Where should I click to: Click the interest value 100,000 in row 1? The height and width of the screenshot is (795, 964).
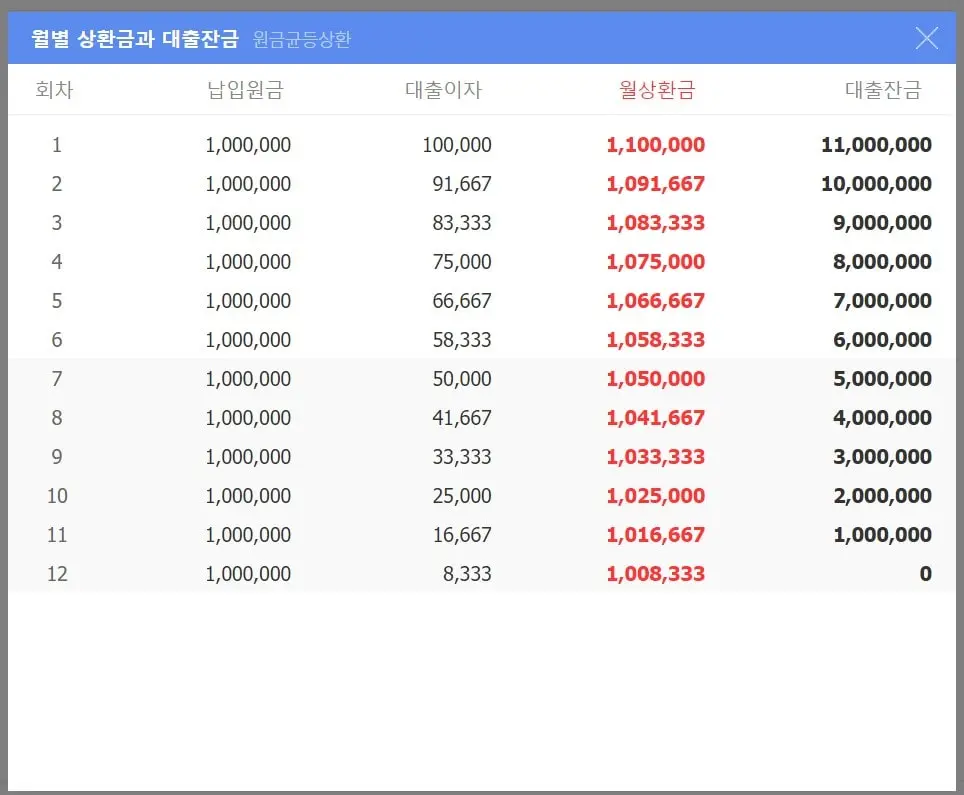click(455, 145)
